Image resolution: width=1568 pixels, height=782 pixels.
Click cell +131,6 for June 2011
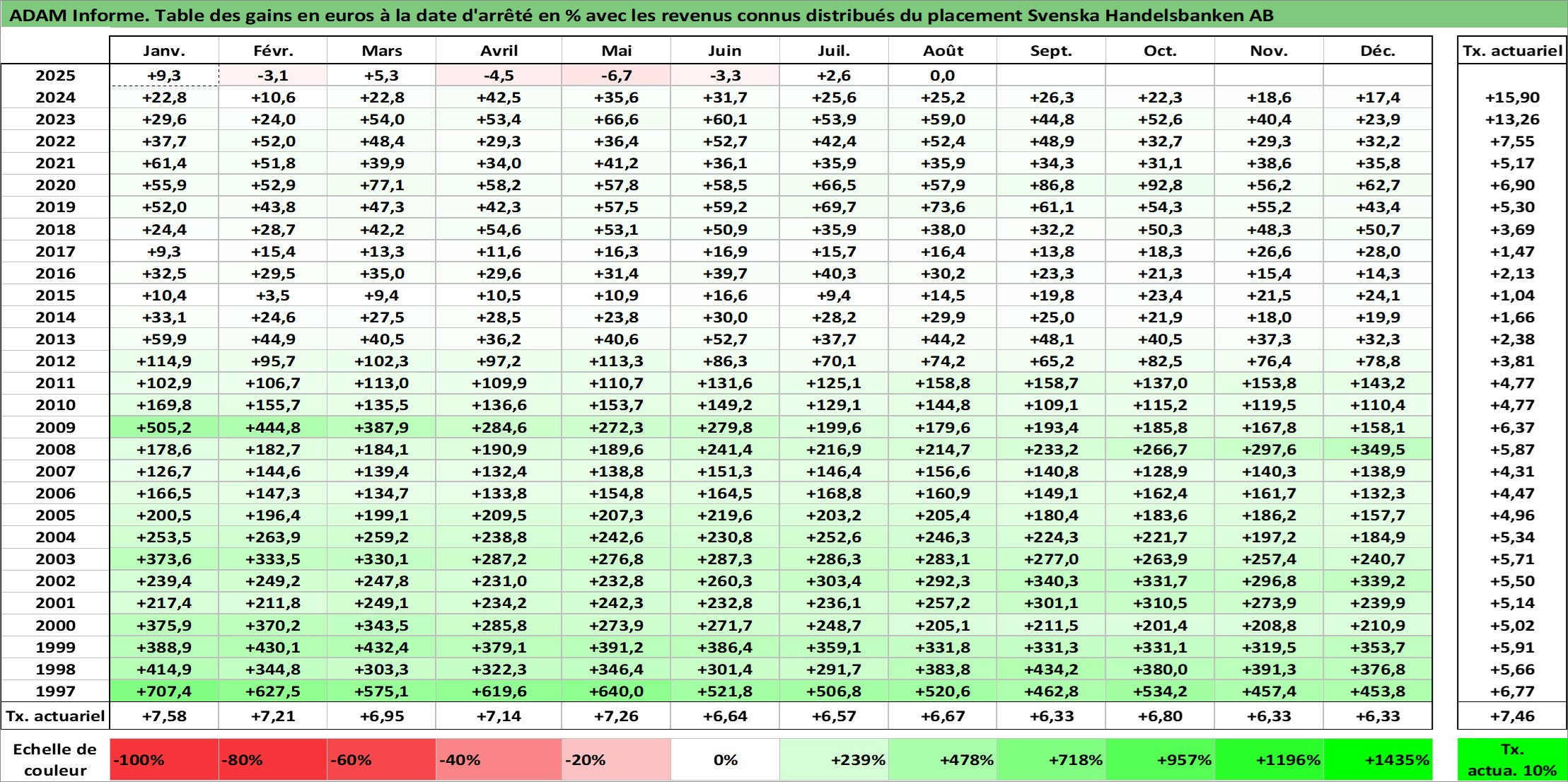pyautogui.click(x=725, y=383)
